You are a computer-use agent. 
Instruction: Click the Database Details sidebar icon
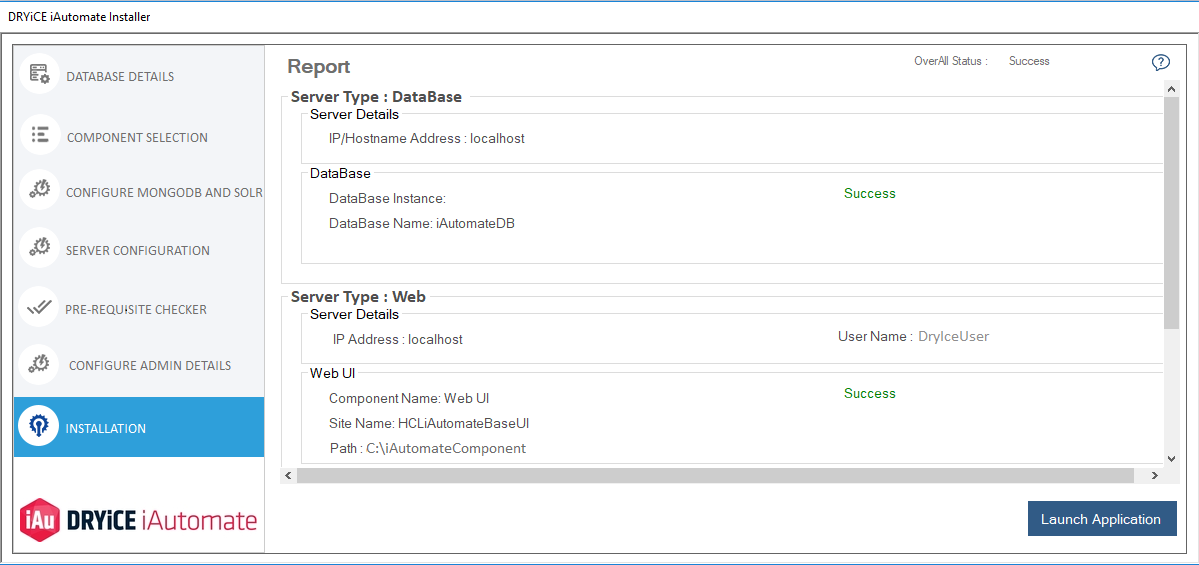point(40,75)
